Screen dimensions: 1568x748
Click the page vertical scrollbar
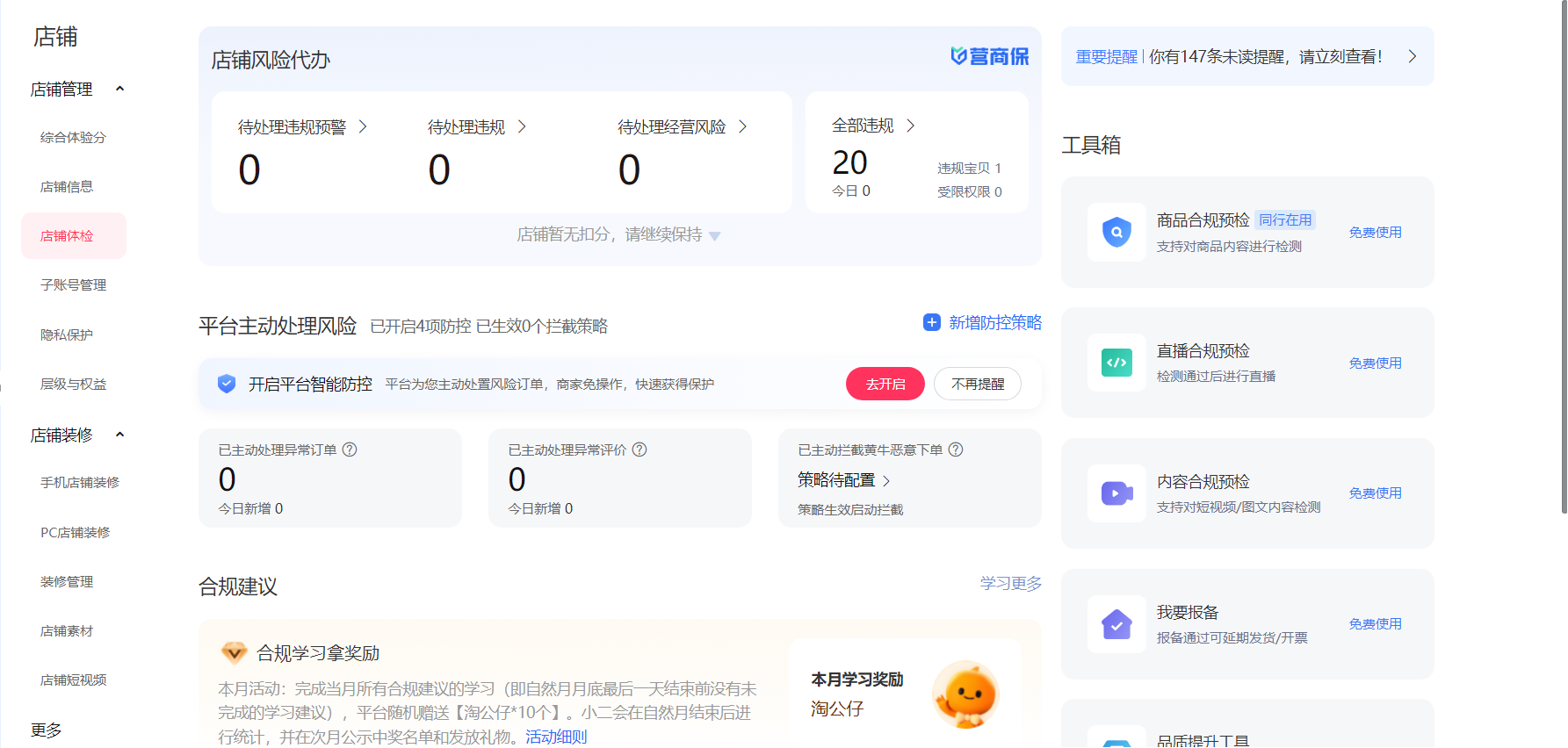[x=1563, y=263]
